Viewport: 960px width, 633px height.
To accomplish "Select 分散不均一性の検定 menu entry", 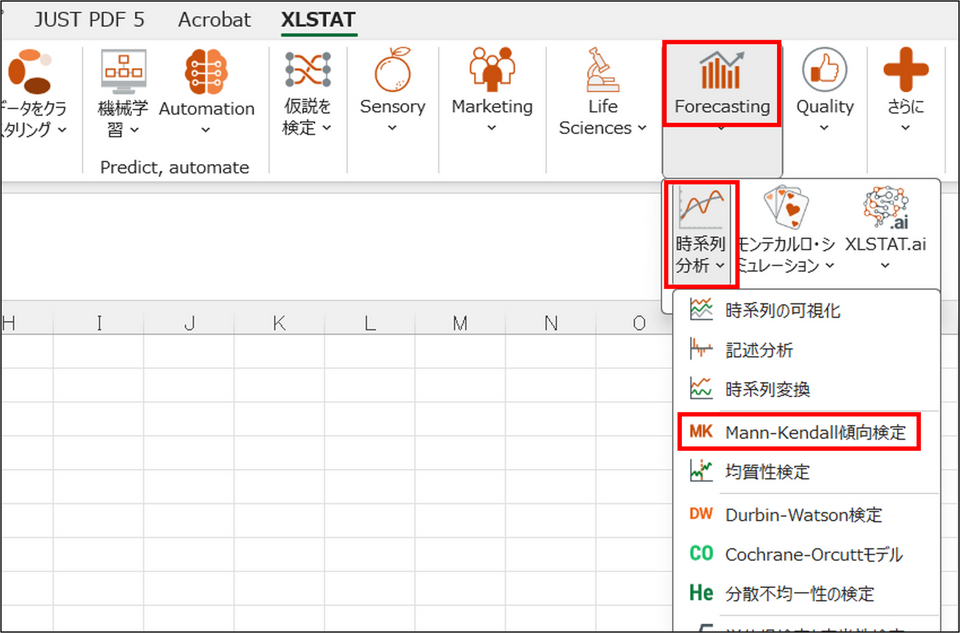I will (806, 593).
